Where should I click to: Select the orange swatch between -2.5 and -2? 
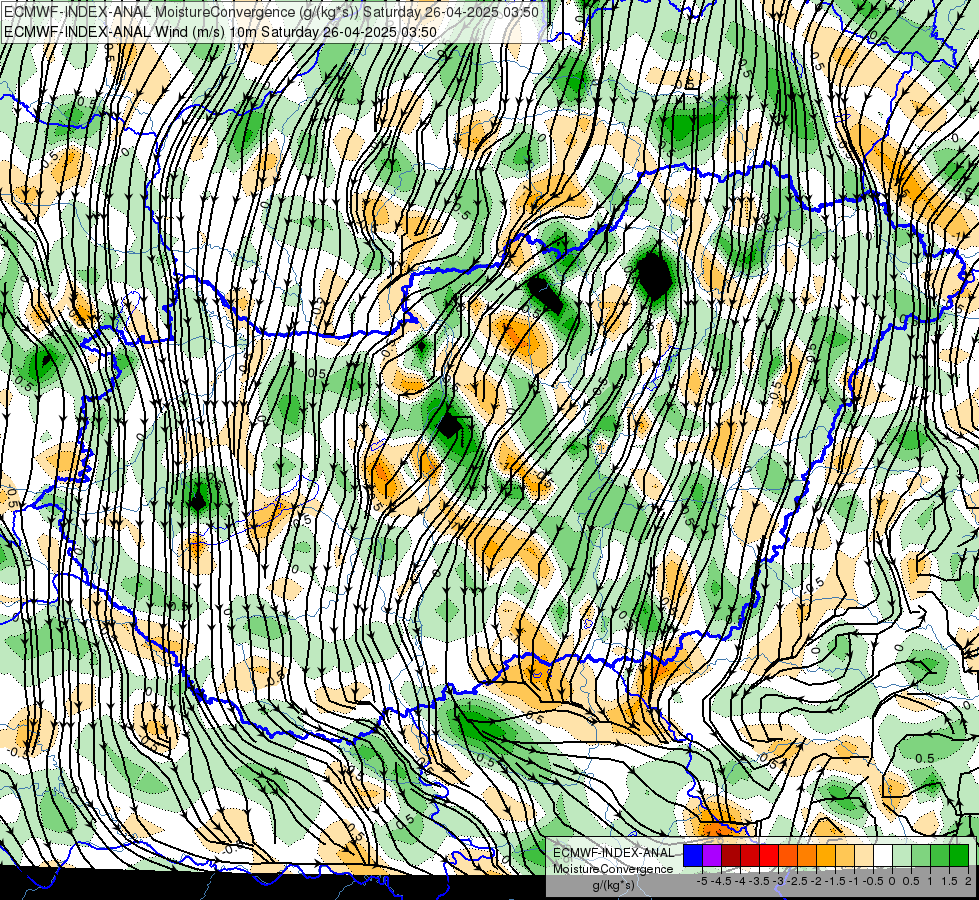[x=807, y=855]
